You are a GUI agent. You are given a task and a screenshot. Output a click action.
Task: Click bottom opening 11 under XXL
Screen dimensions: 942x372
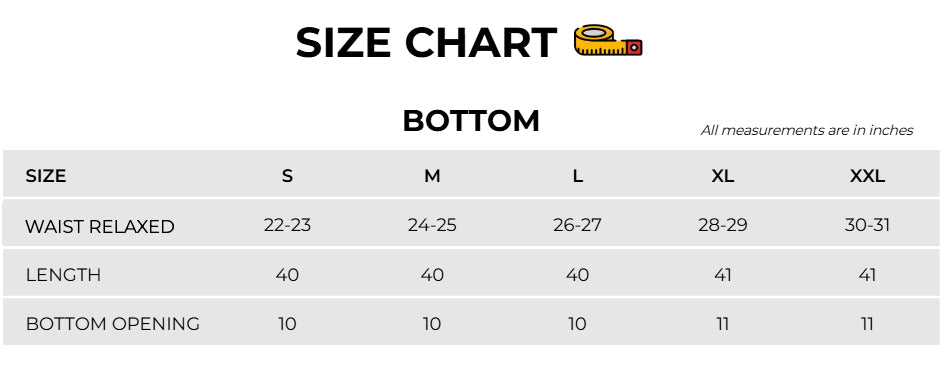[x=867, y=324]
